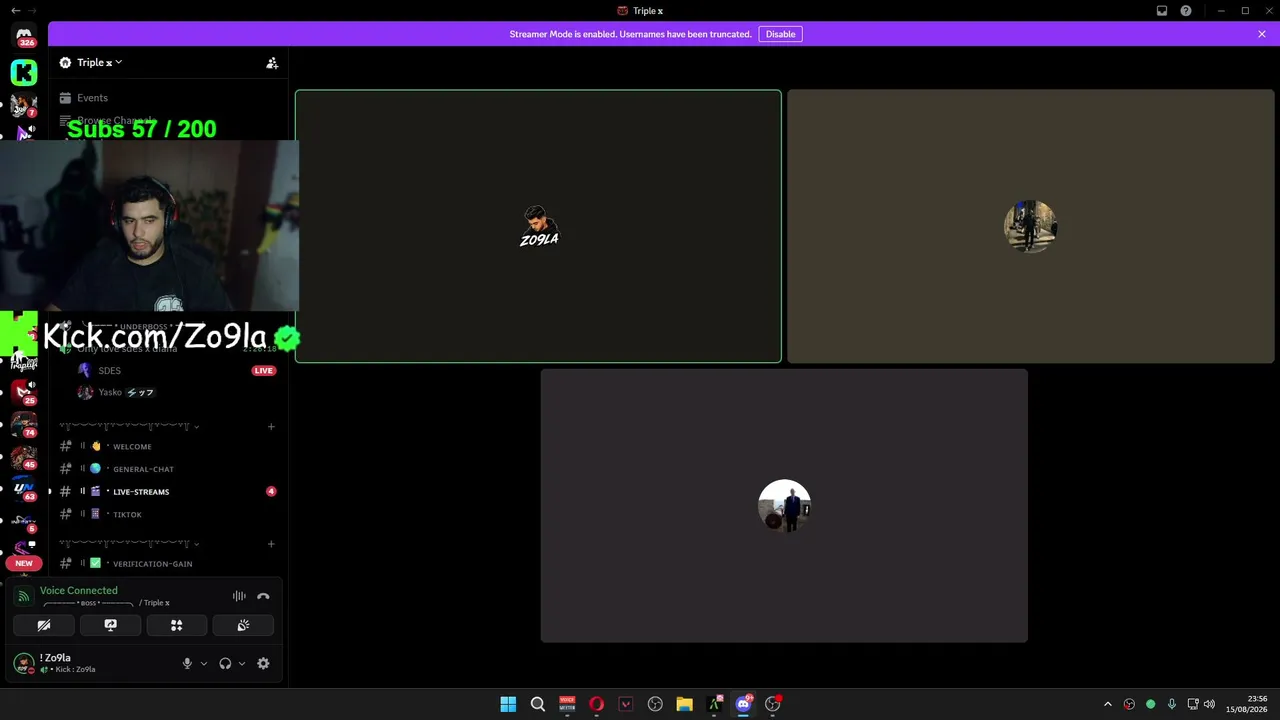Focus the bottom participant video tile

coord(784,506)
